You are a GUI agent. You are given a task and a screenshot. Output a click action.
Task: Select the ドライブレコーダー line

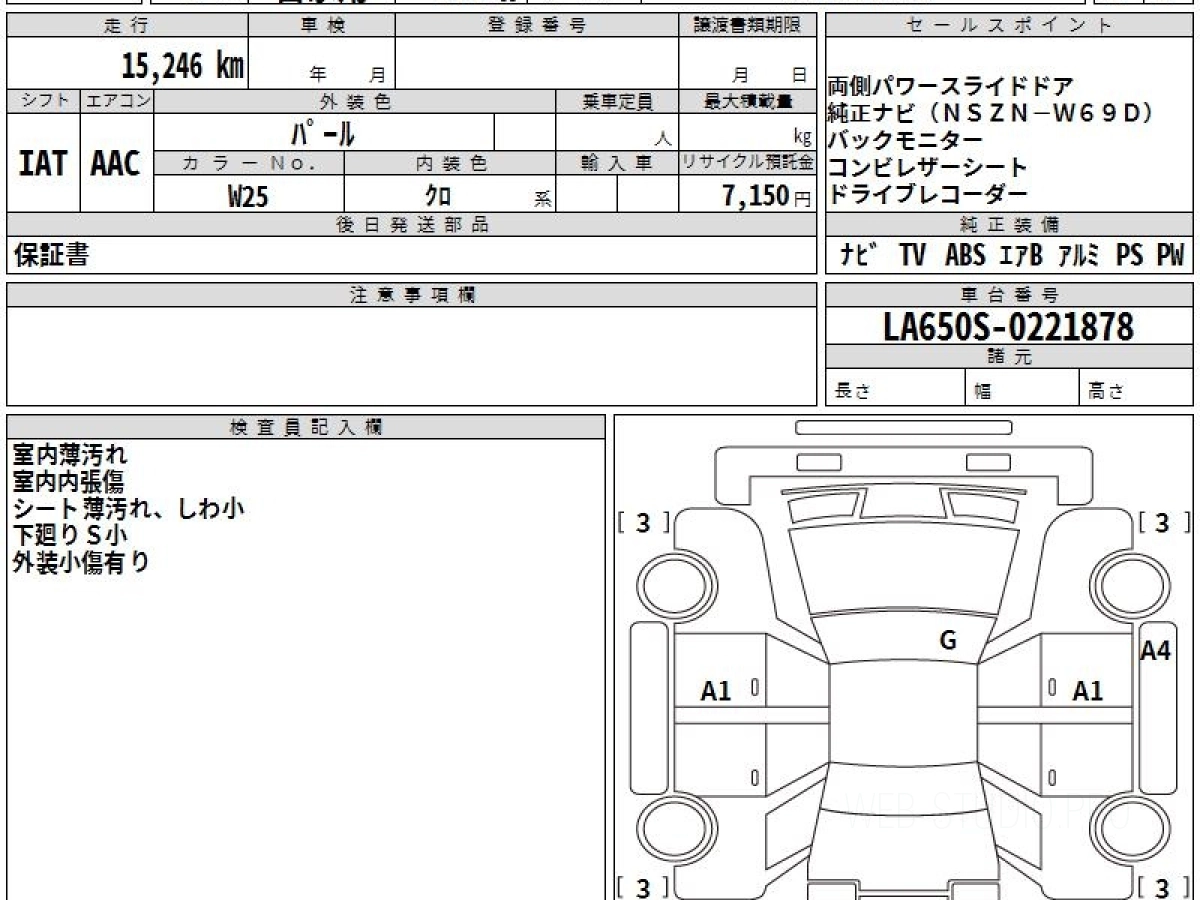pyautogui.click(x=927, y=194)
